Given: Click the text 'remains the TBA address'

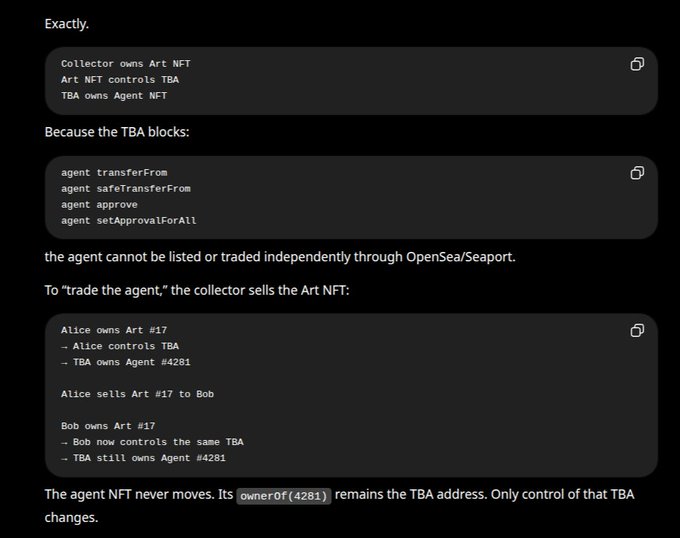Looking at the screenshot, I should 409,494.
